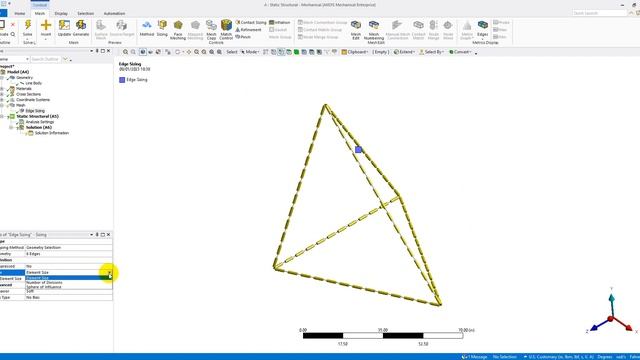The image size is (640, 360).
Task: Expand the Materials tree node
Action: pos(2,89)
